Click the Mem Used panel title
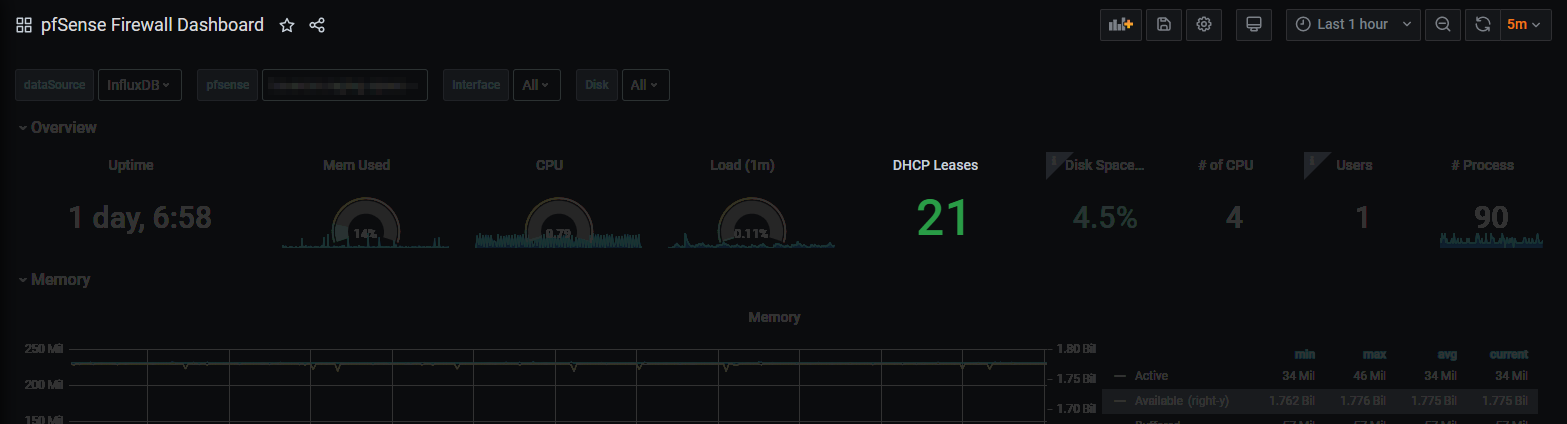Image resolution: width=1567 pixels, height=424 pixels. click(x=357, y=165)
